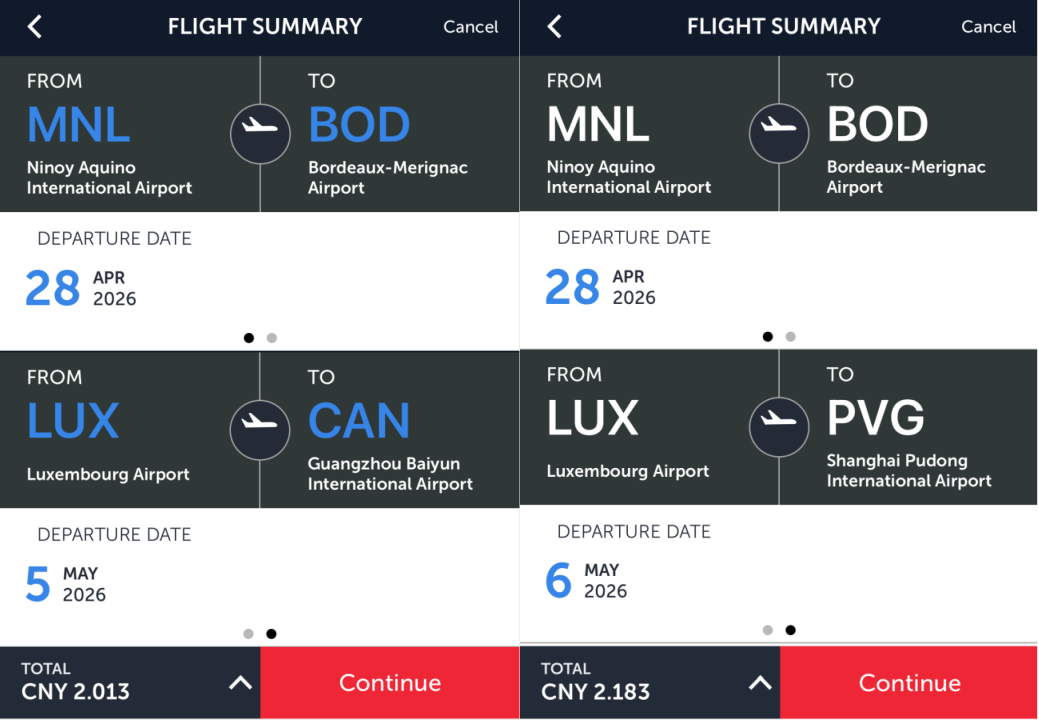Cancel the right flight summary
Image resolution: width=1039 pixels, height=720 pixels.
pyautogui.click(x=988, y=27)
